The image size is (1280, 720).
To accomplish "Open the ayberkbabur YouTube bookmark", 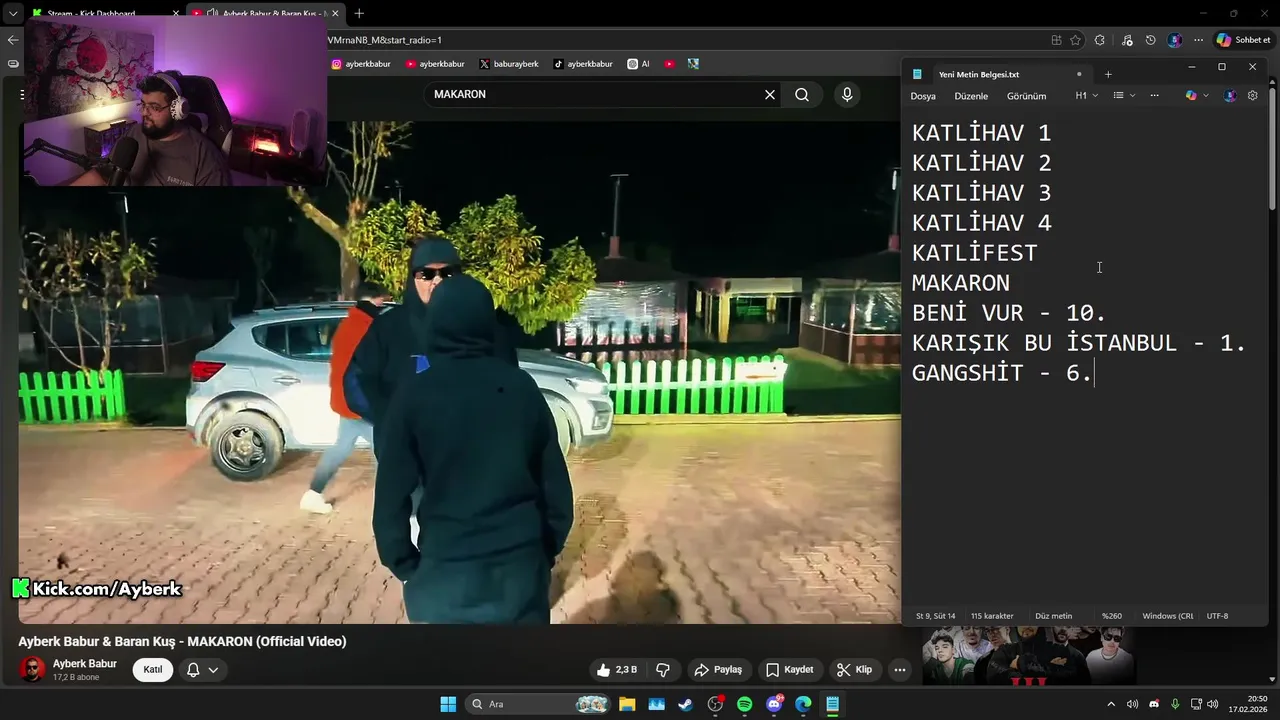I will 435,64.
